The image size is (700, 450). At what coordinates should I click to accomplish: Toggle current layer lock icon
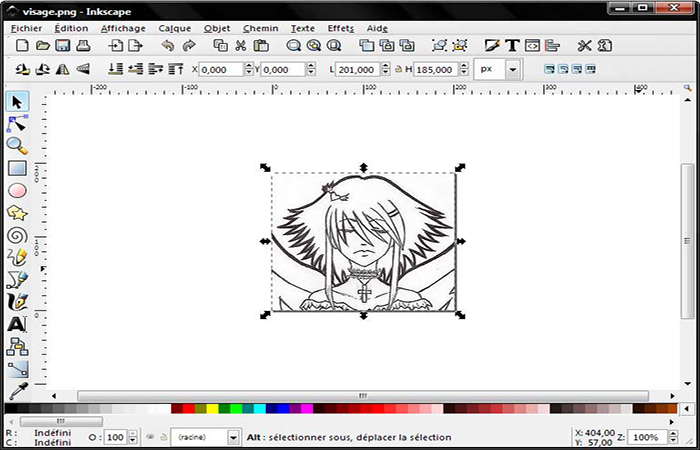163,438
